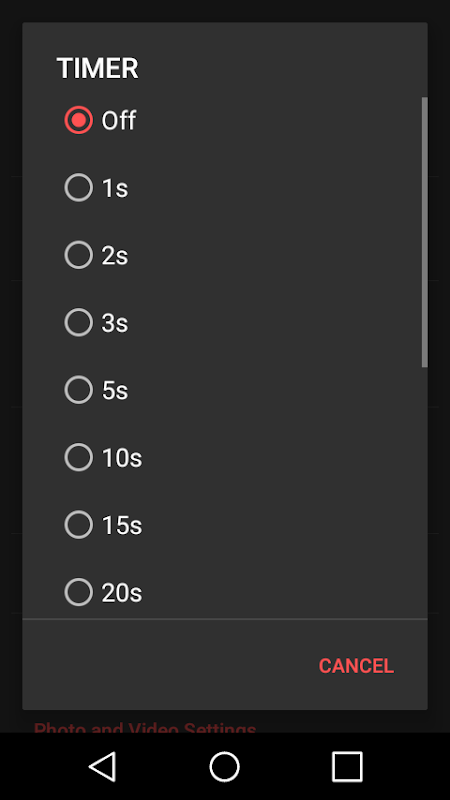Click the "10s" text label
450x800 pixels.
122,458
